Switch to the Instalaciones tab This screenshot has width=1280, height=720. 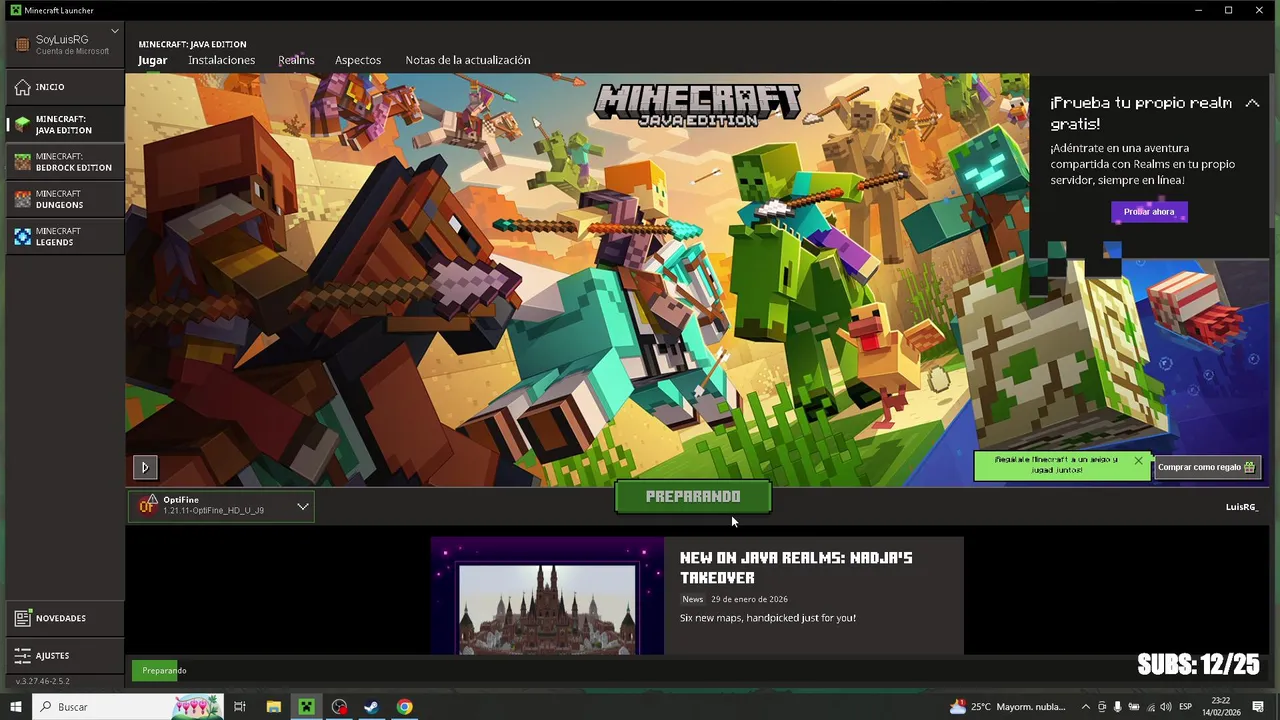pyautogui.click(x=222, y=60)
